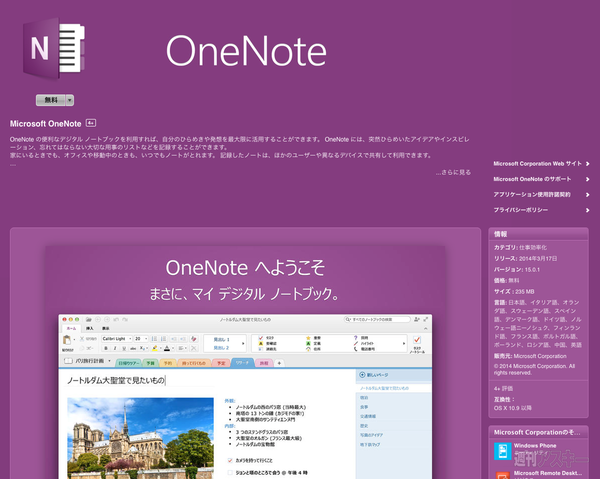Click the phone number tag icon
This screenshot has width=600, height=479.
pos(355,349)
